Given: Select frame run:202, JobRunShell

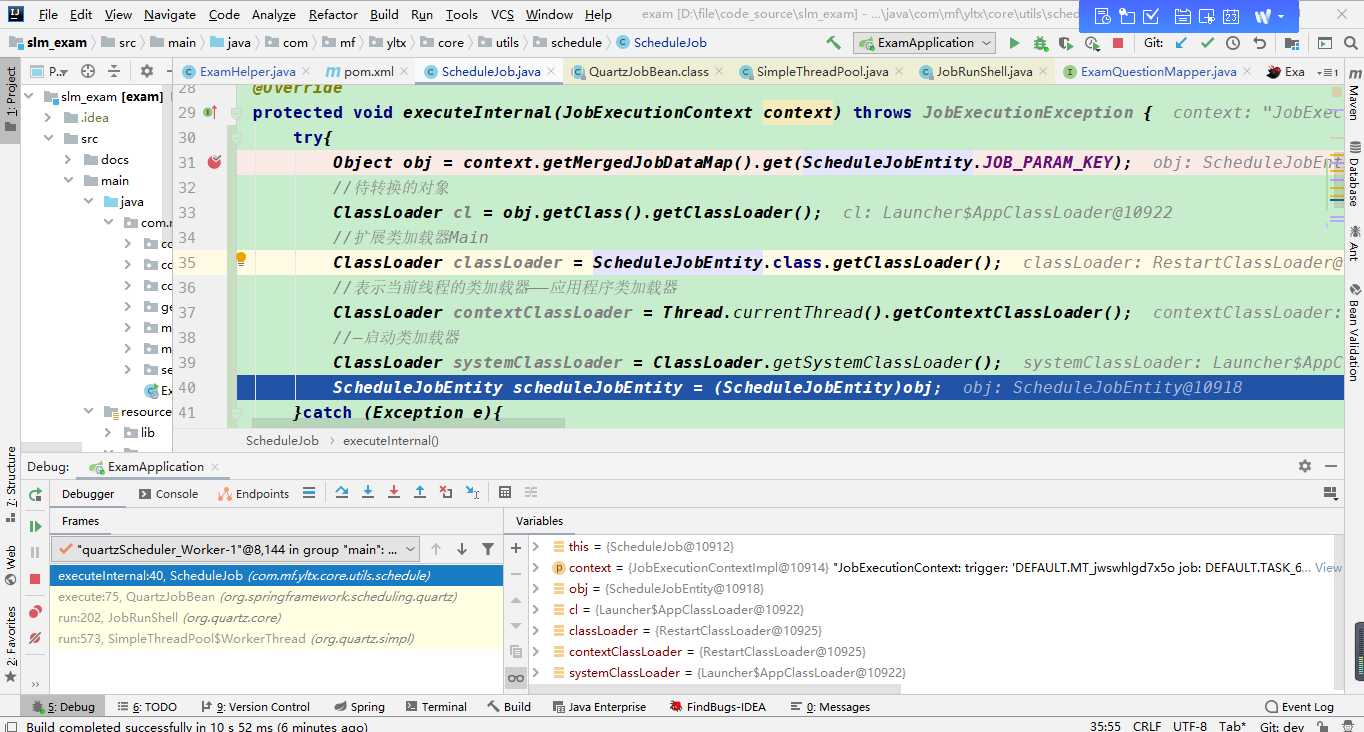Looking at the screenshot, I should [x=276, y=617].
